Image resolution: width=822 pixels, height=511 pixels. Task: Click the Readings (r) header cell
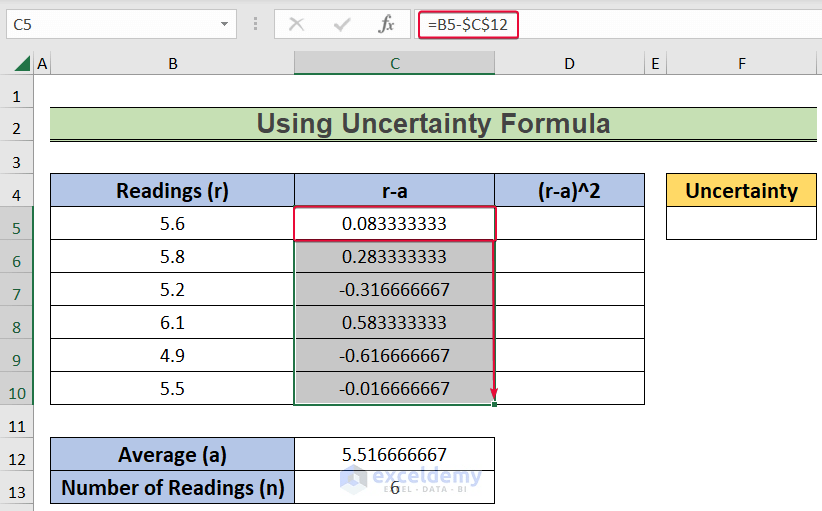pyautogui.click(x=172, y=190)
